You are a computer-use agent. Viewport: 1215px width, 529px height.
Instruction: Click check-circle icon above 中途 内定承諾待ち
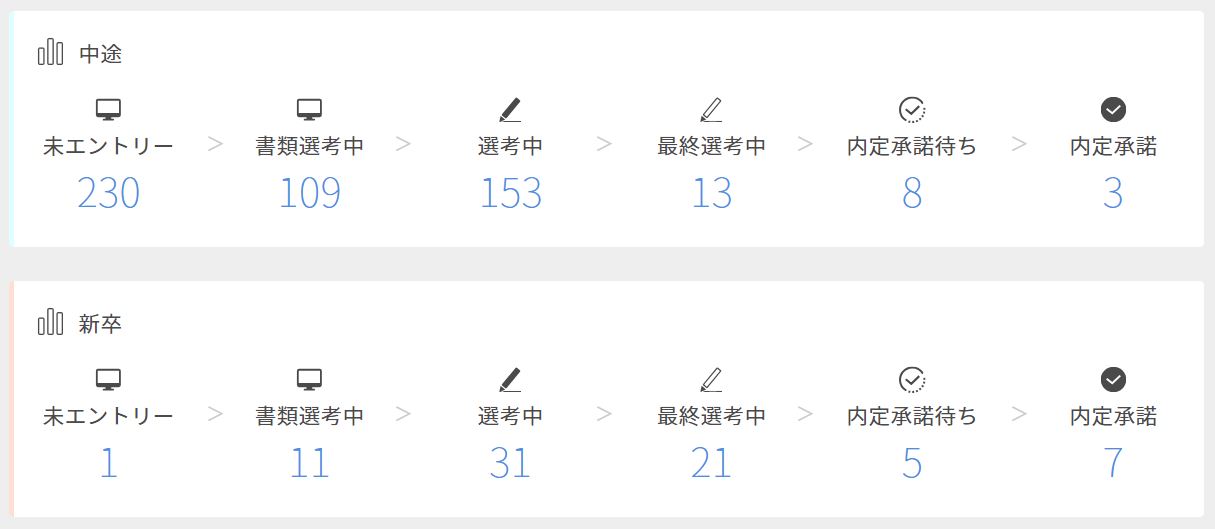pos(912,110)
